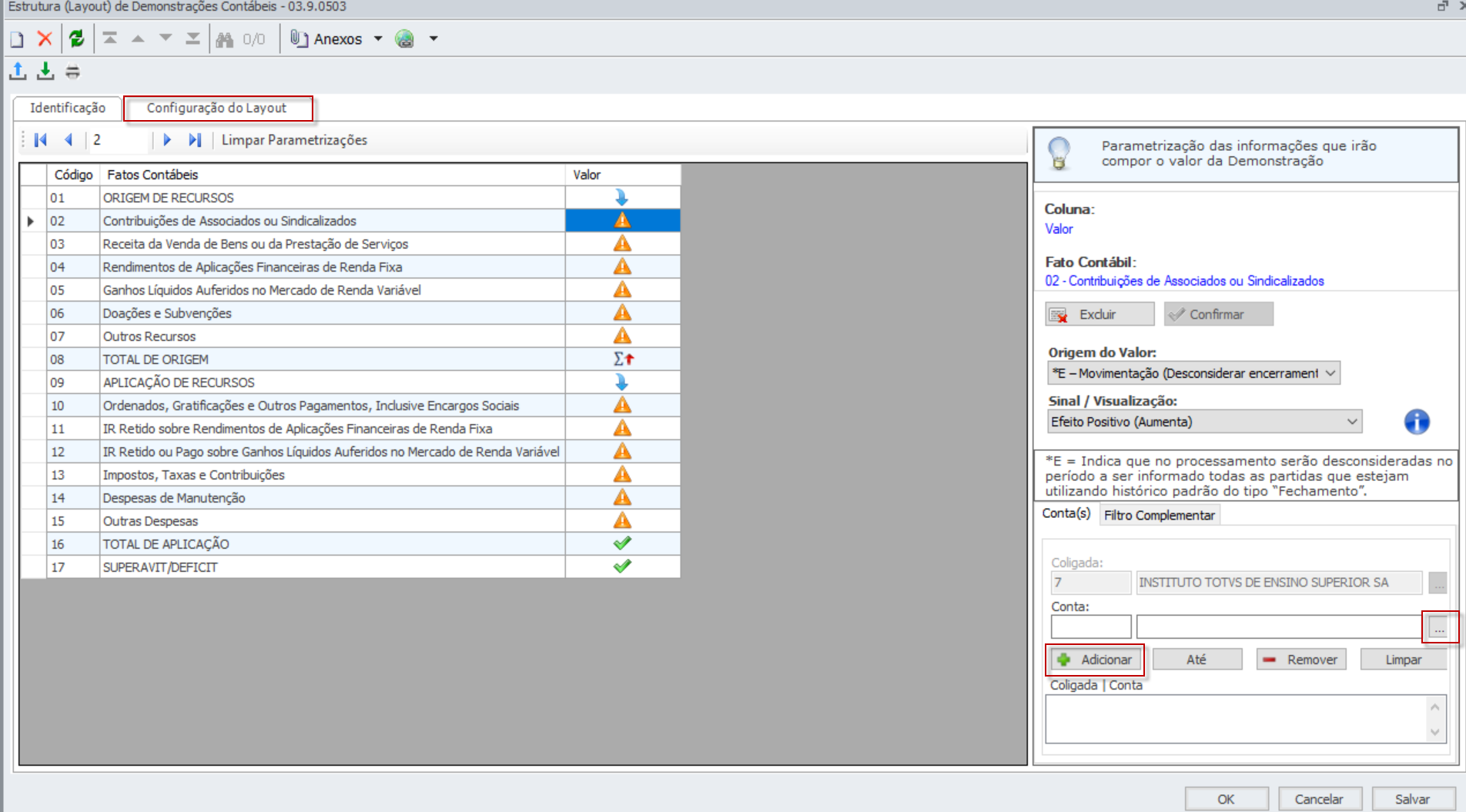1466x812 pixels.
Task: Go to next page navigator arrow
Action: (166, 140)
